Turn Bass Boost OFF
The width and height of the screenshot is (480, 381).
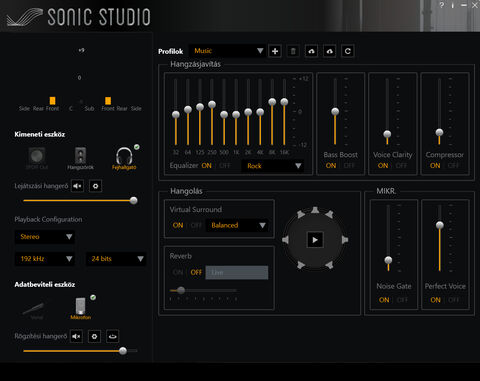point(349,166)
